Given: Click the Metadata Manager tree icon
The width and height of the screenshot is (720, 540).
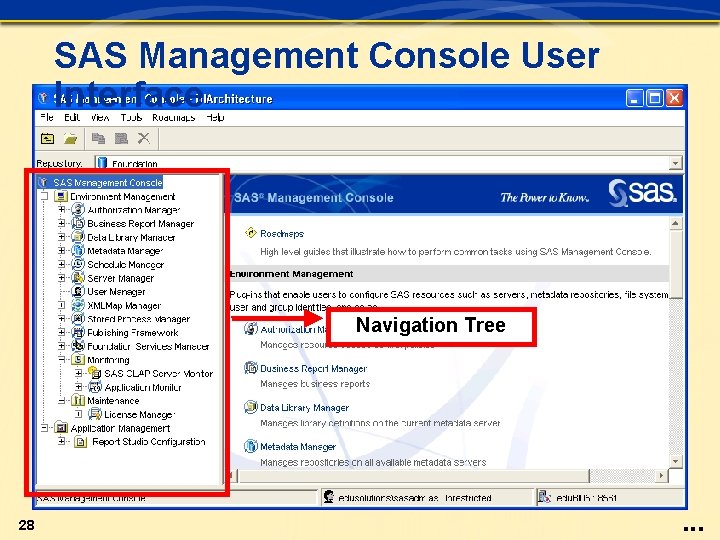Looking at the screenshot, I should click(x=78, y=251).
